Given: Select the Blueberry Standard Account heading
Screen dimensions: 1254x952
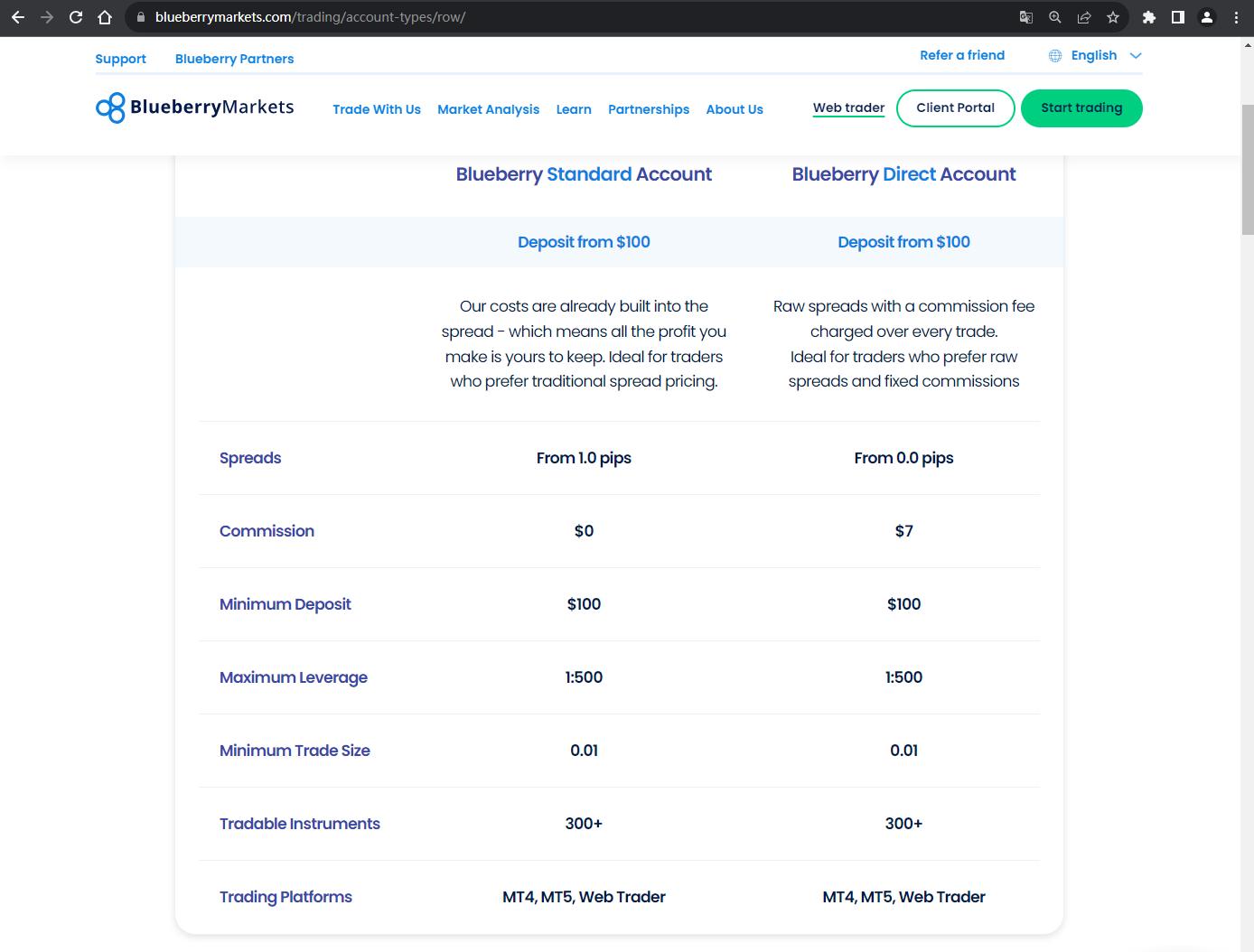Looking at the screenshot, I should coord(584,174).
